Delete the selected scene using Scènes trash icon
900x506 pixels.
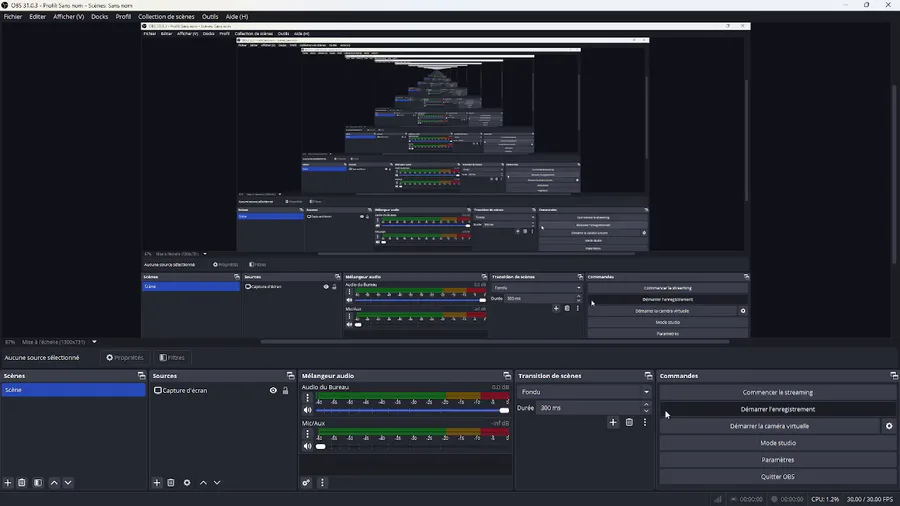point(22,482)
